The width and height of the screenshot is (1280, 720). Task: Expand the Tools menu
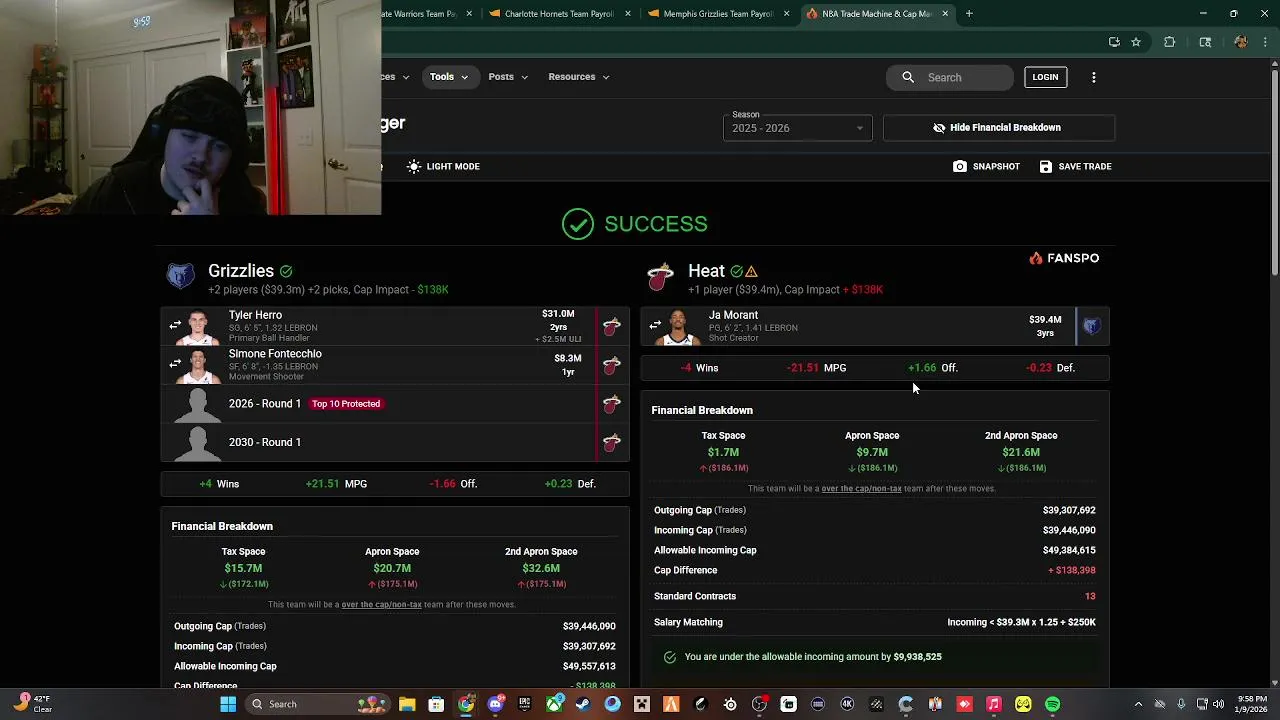click(449, 77)
